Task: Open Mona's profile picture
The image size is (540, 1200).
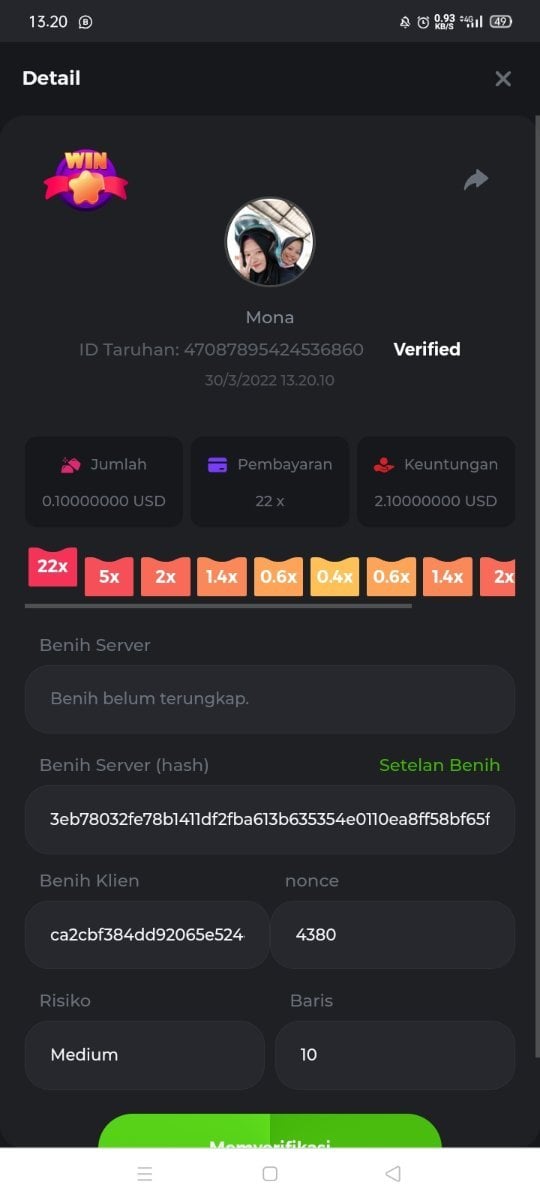Action: click(270, 242)
